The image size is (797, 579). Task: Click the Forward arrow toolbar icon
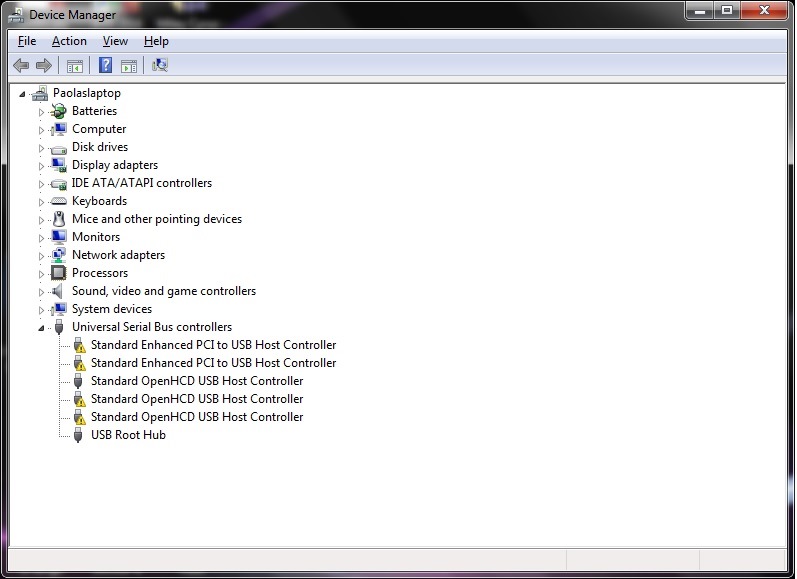(x=44, y=65)
